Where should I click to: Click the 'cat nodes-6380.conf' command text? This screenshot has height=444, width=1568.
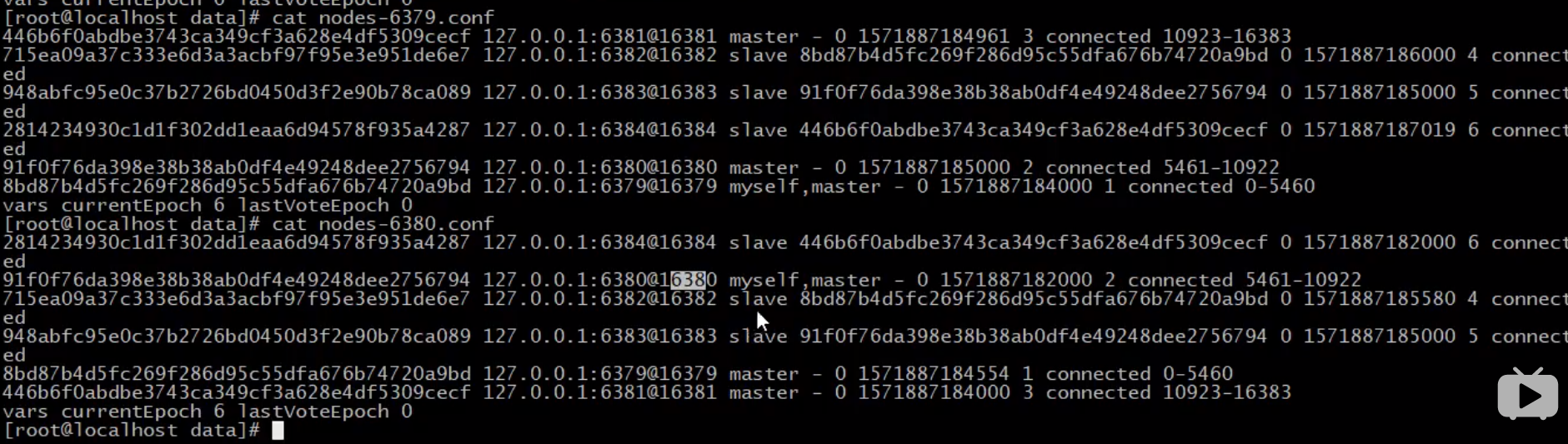383,223
